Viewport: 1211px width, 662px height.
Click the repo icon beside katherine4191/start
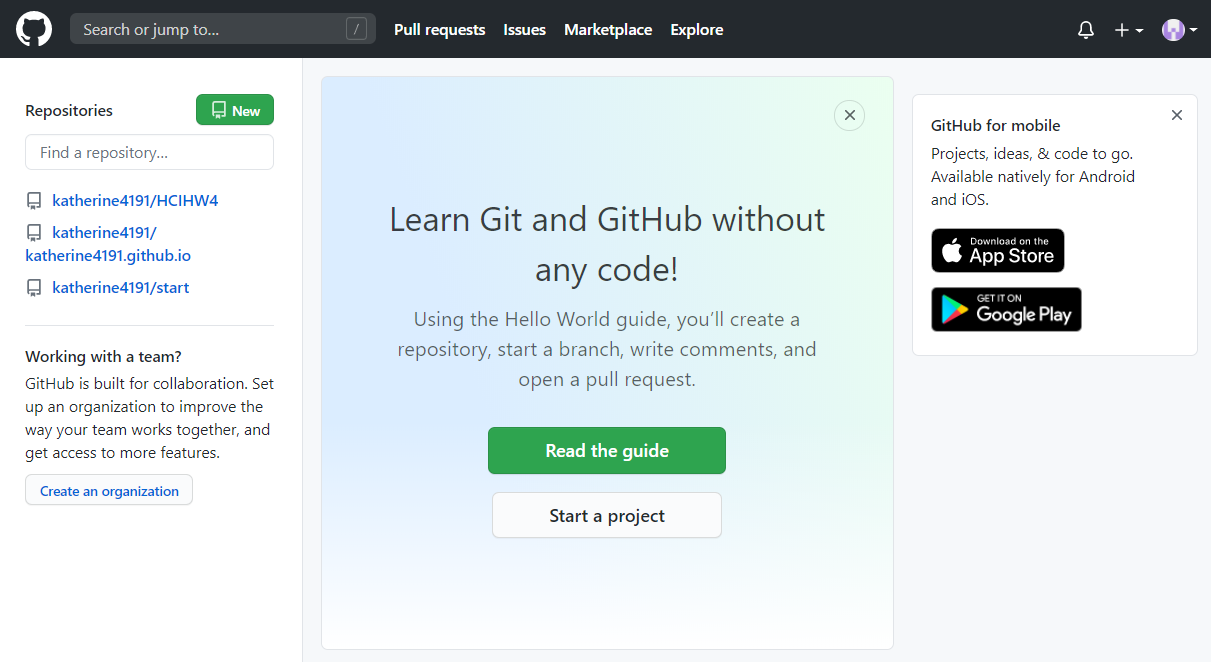[34, 288]
